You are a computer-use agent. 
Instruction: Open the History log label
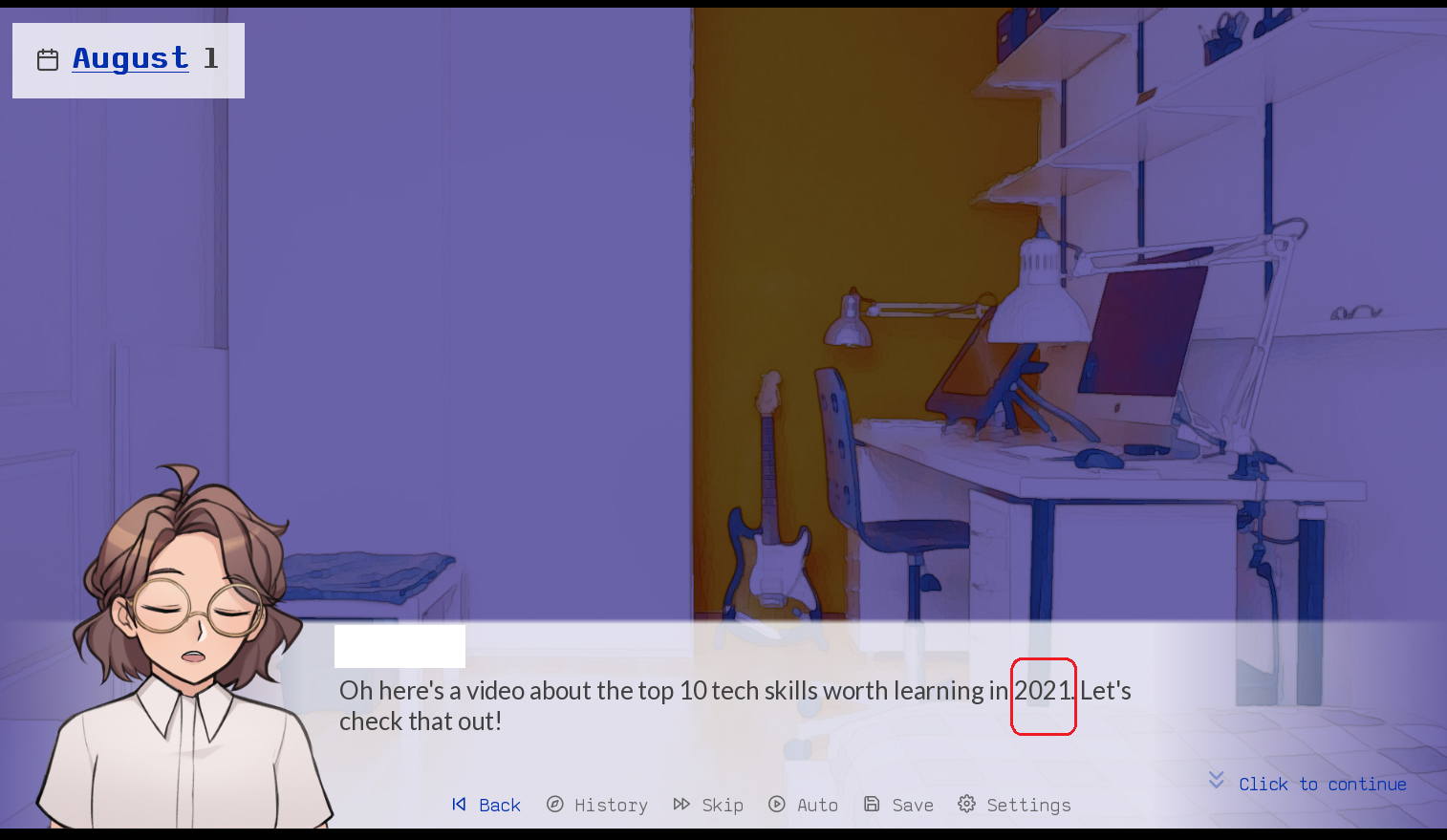[611, 805]
